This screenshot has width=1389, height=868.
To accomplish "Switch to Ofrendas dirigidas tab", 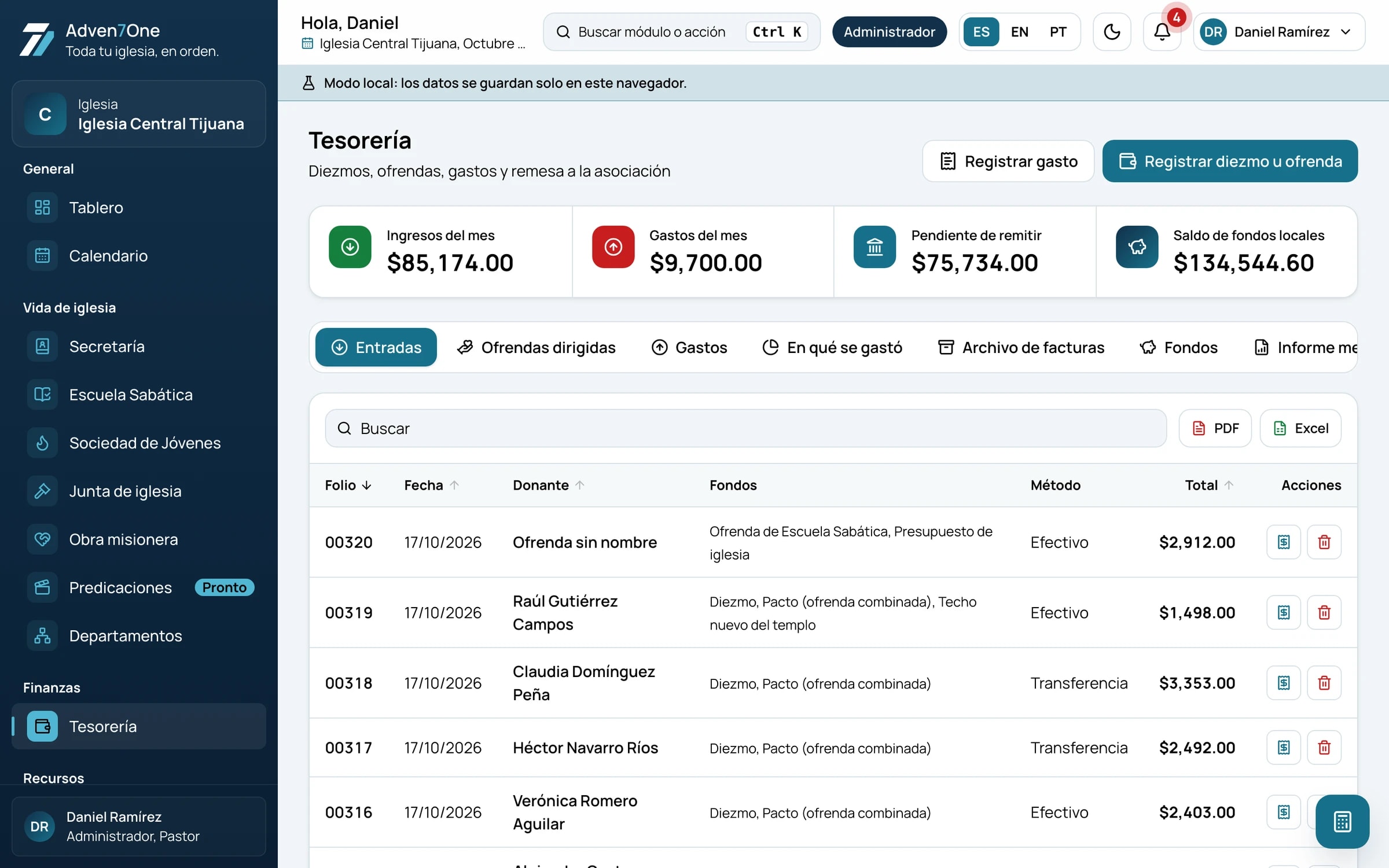I will [x=536, y=347].
